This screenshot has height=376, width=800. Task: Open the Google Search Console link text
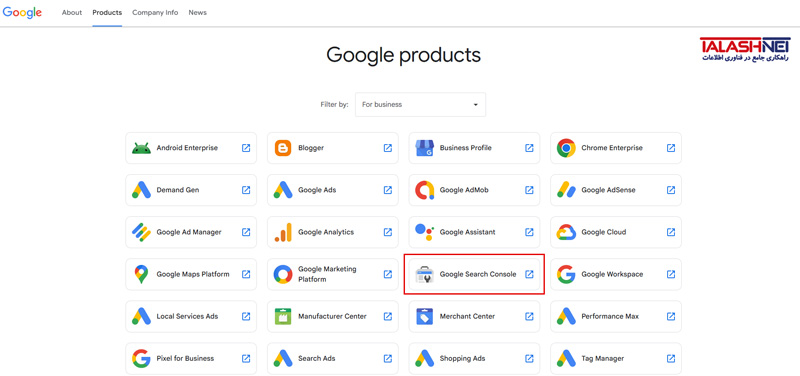tap(478, 274)
